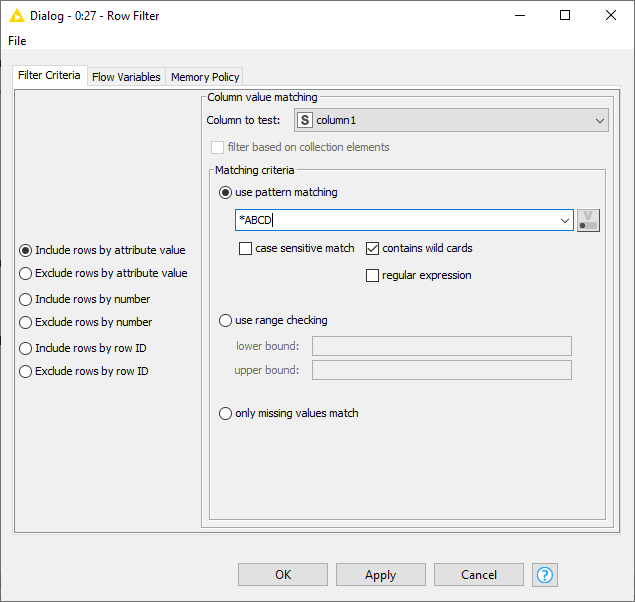
Task: Open the File menu
Action: pyautogui.click(x=17, y=41)
